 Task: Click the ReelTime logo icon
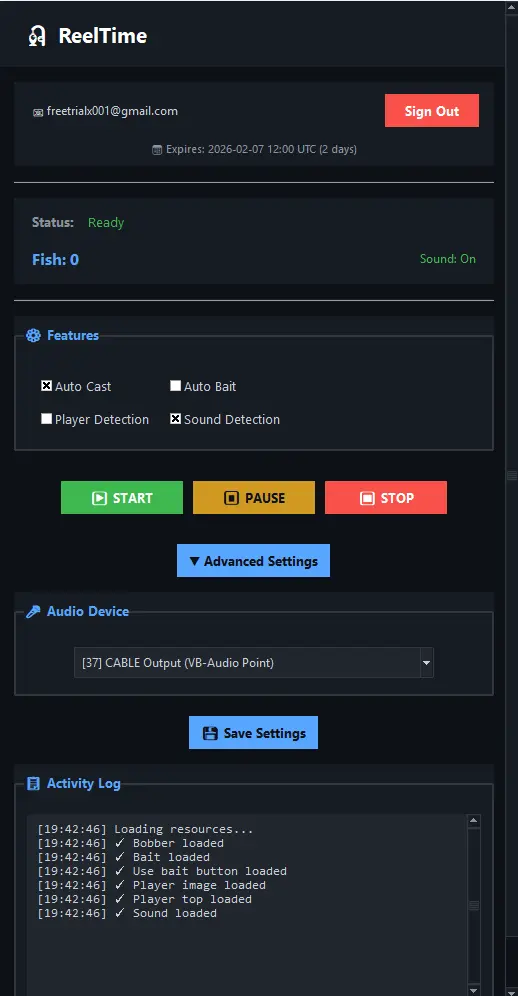point(37,36)
